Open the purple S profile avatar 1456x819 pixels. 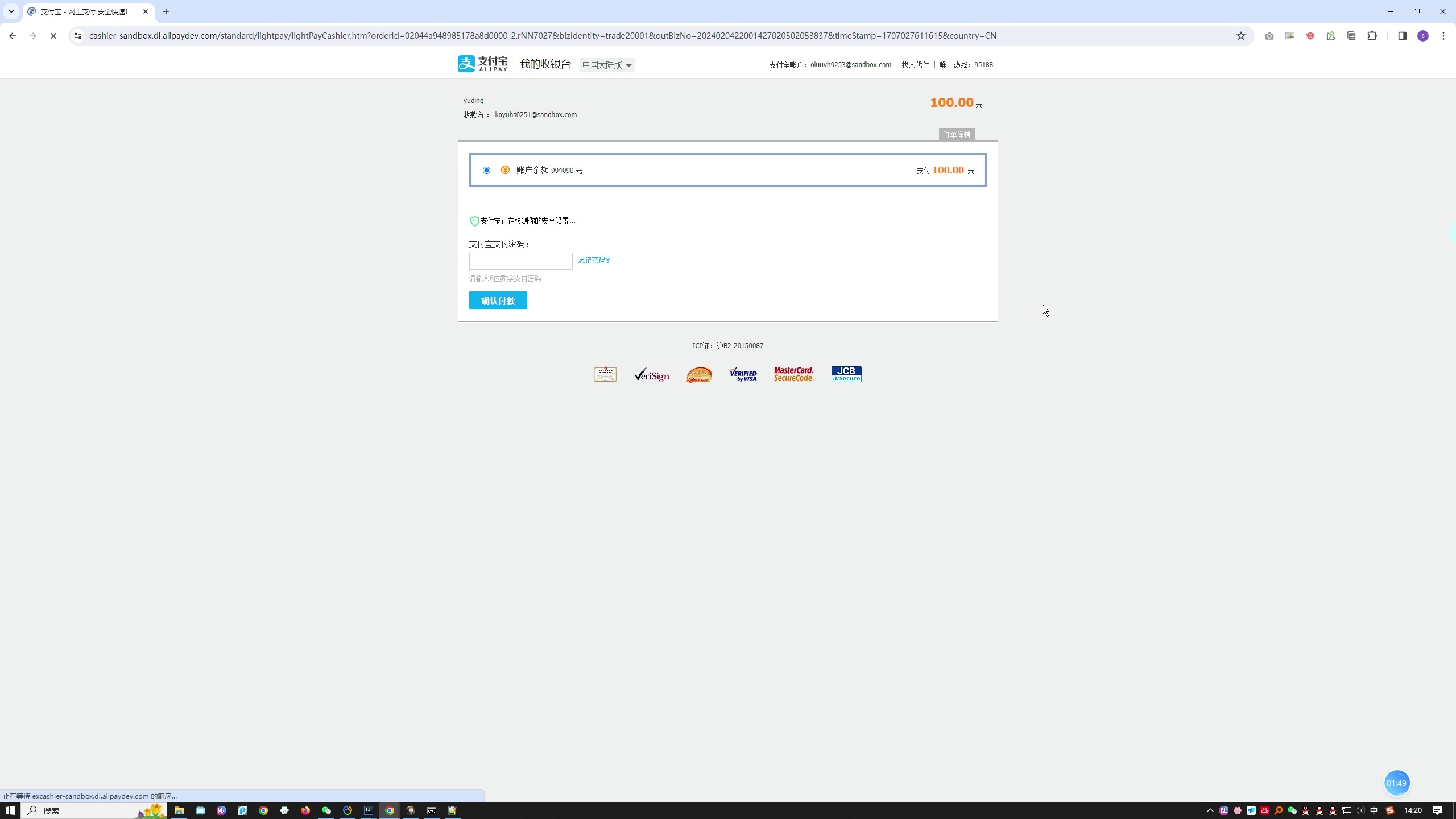(x=1423, y=36)
